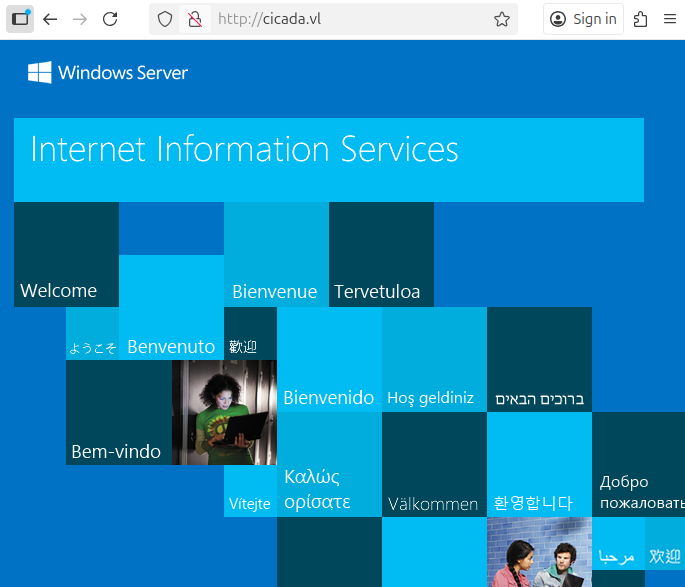Viewport: 685px width, 587px height.
Task: Open the tracking protection shield icon
Action: coord(165,19)
